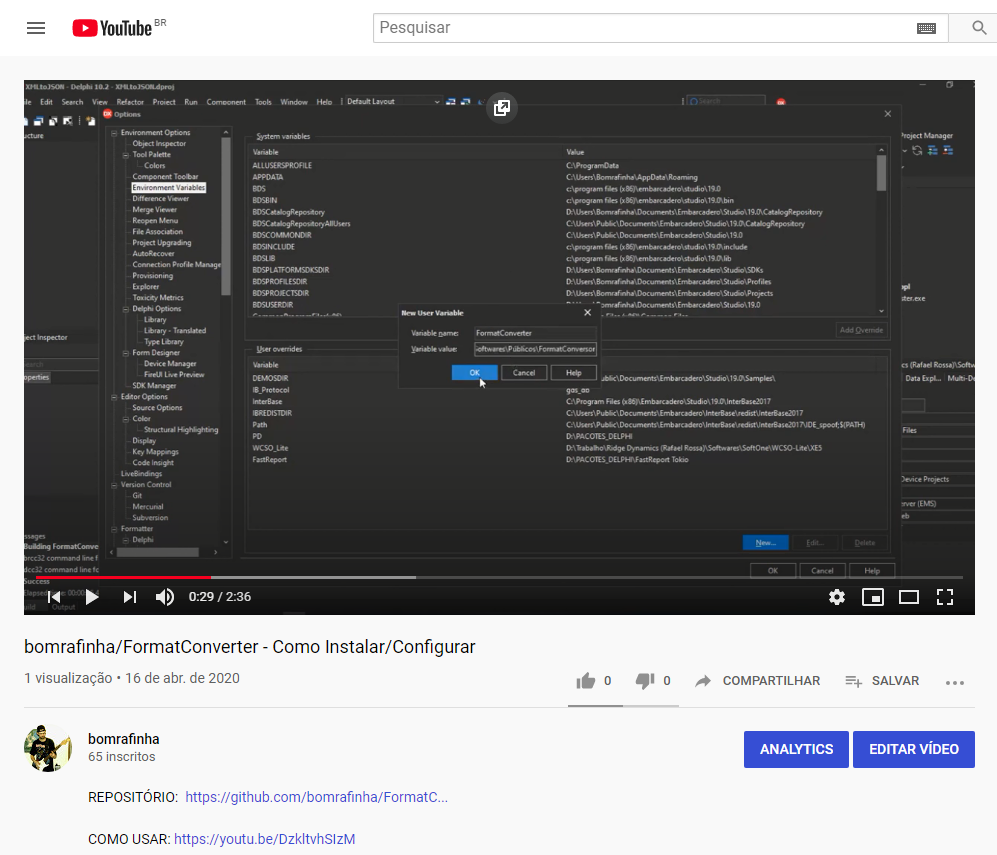Click the search magnifier button
The height and width of the screenshot is (855, 997).
pyautogui.click(x=979, y=28)
